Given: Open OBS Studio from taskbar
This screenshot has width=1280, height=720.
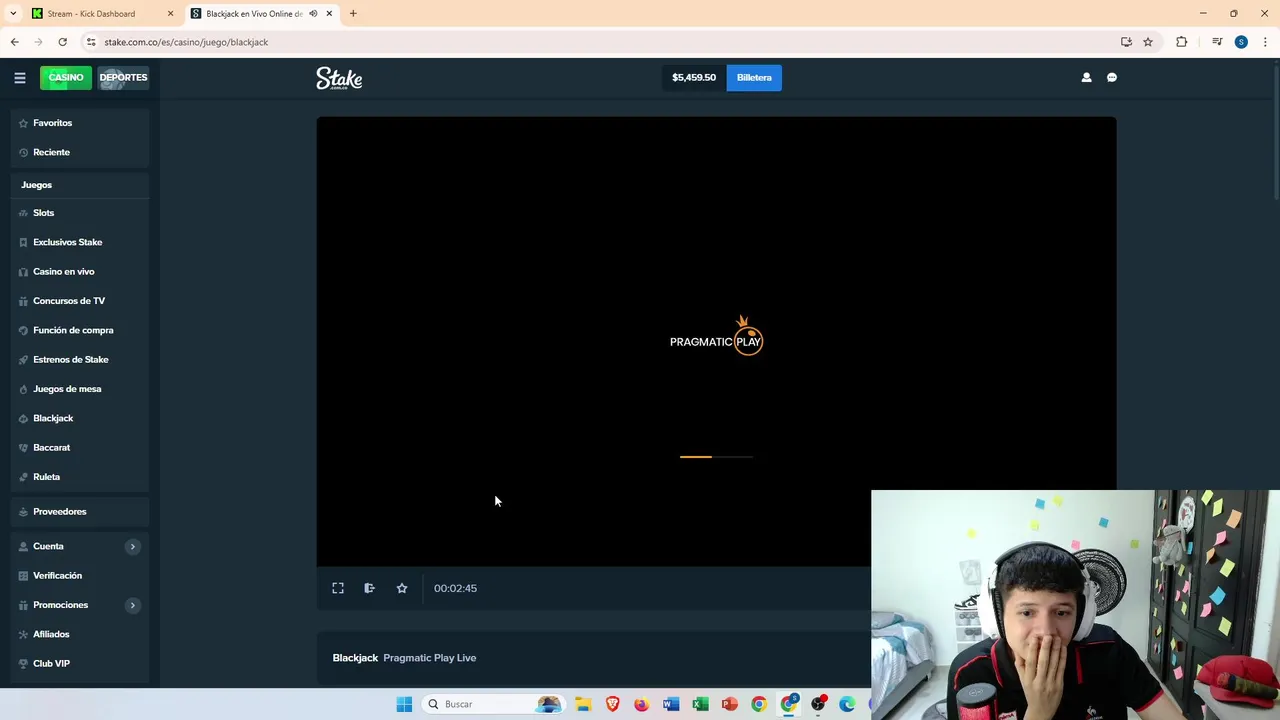Looking at the screenshot, I should [x=818, y=704].
